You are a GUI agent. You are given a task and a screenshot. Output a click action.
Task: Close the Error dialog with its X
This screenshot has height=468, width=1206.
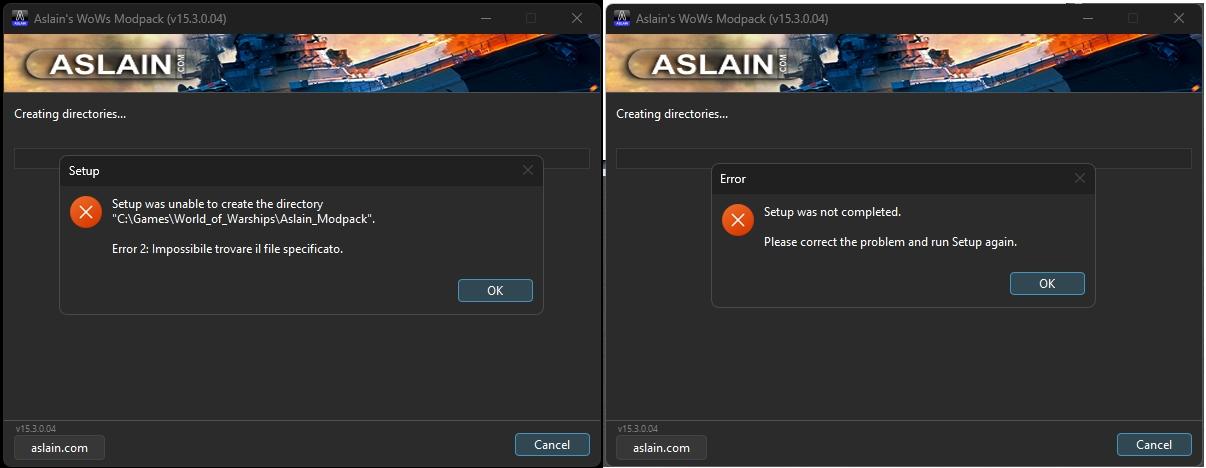[1080, 178]
